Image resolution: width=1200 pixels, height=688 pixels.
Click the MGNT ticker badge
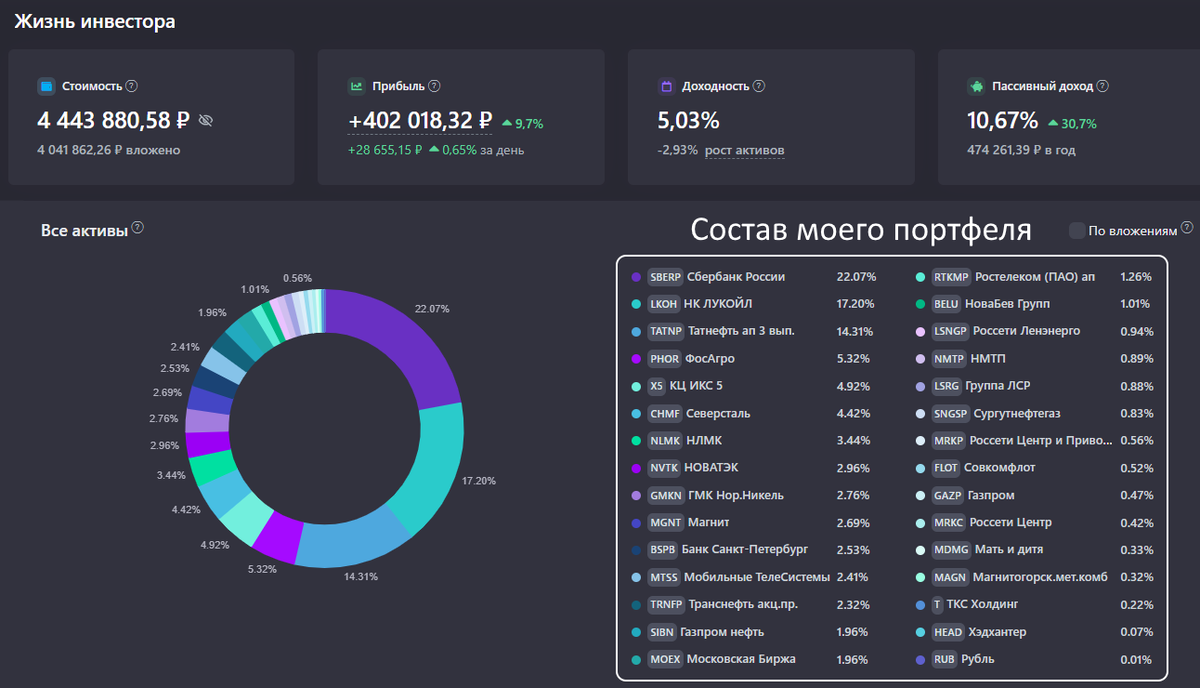click(x=664, y=523)
